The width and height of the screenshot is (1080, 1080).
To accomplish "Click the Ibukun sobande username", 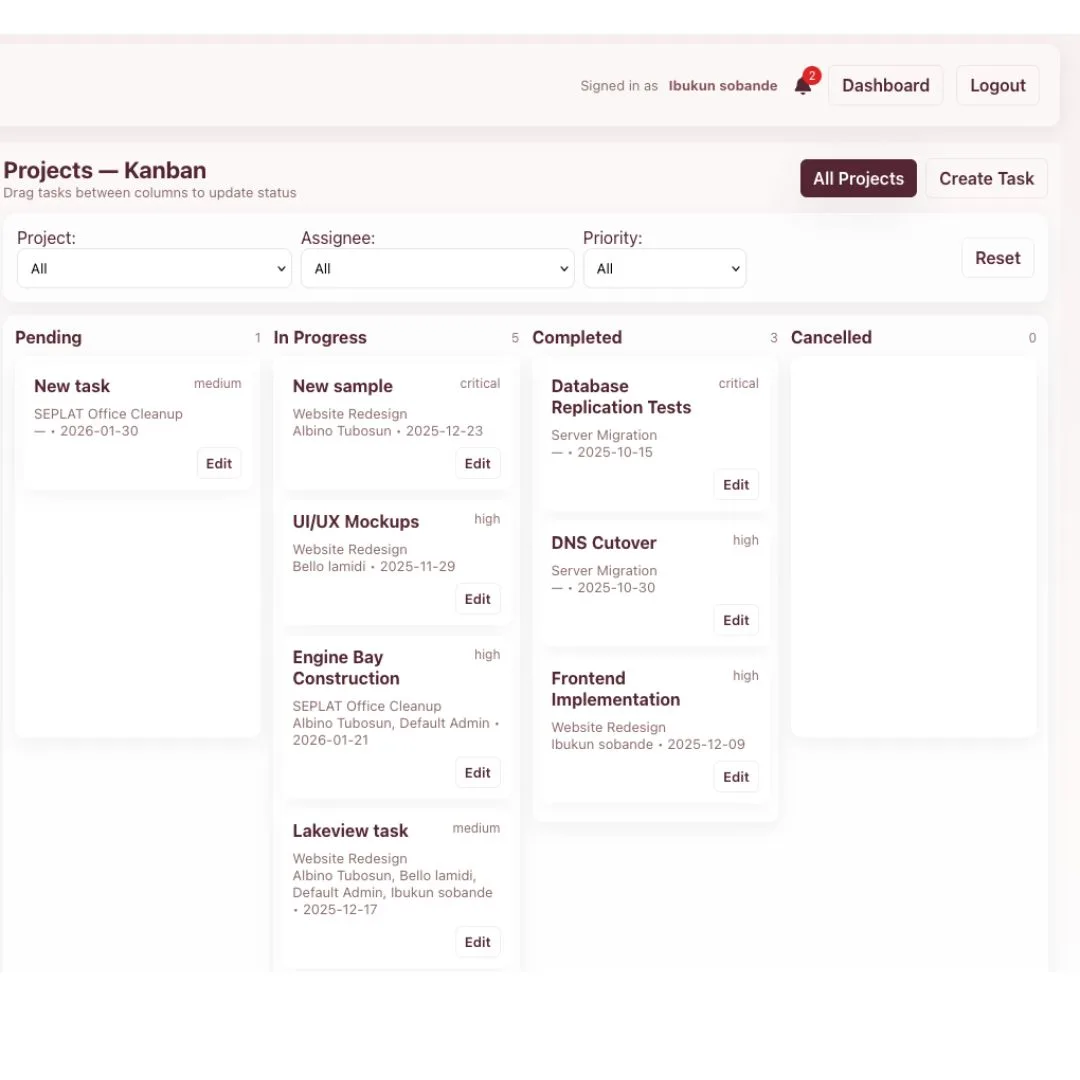I will click(723, 86).
